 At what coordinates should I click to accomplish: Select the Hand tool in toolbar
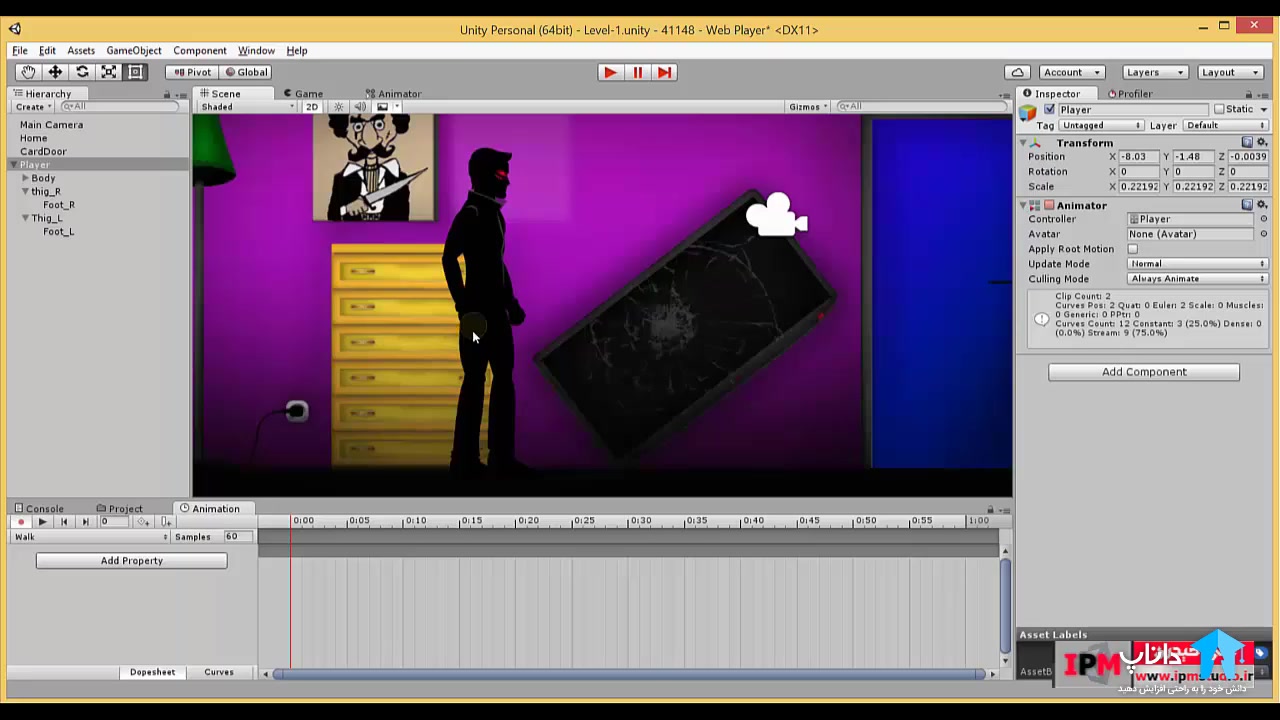pyautogui.click(x=28, y=72)
